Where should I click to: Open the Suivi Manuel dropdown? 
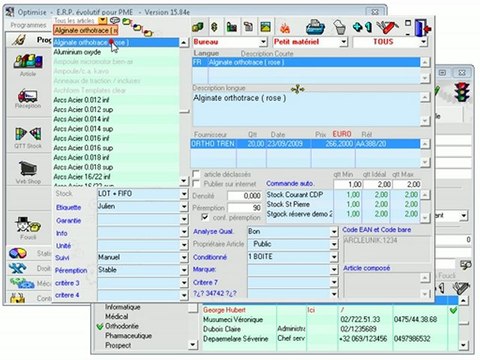click(x=184, y=257)
